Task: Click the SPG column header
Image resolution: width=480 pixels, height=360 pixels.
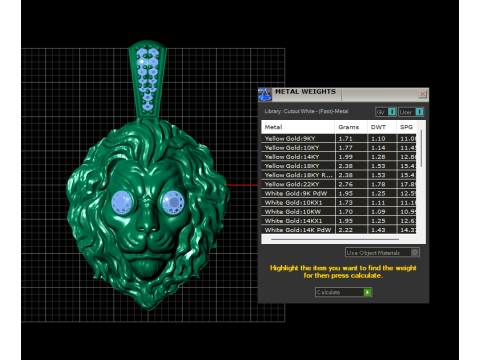Action: tap(407, 127)
